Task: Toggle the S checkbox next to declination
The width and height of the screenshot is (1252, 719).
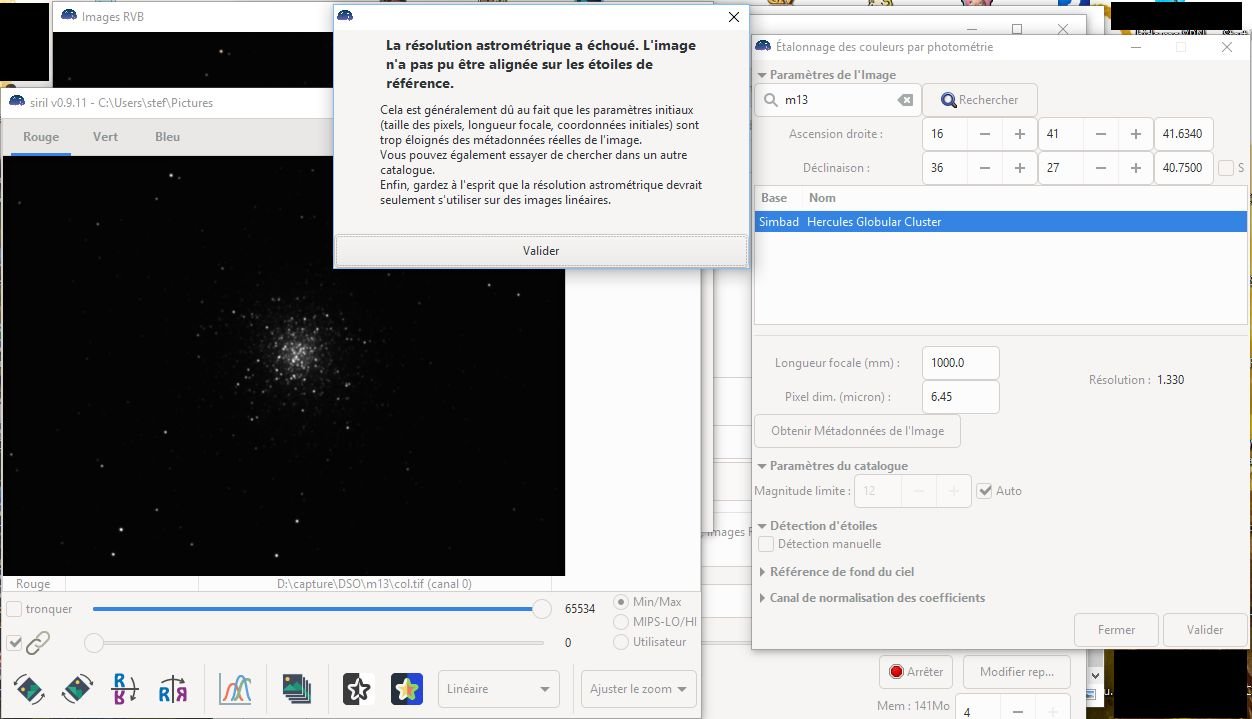Action: [1226, 168]
